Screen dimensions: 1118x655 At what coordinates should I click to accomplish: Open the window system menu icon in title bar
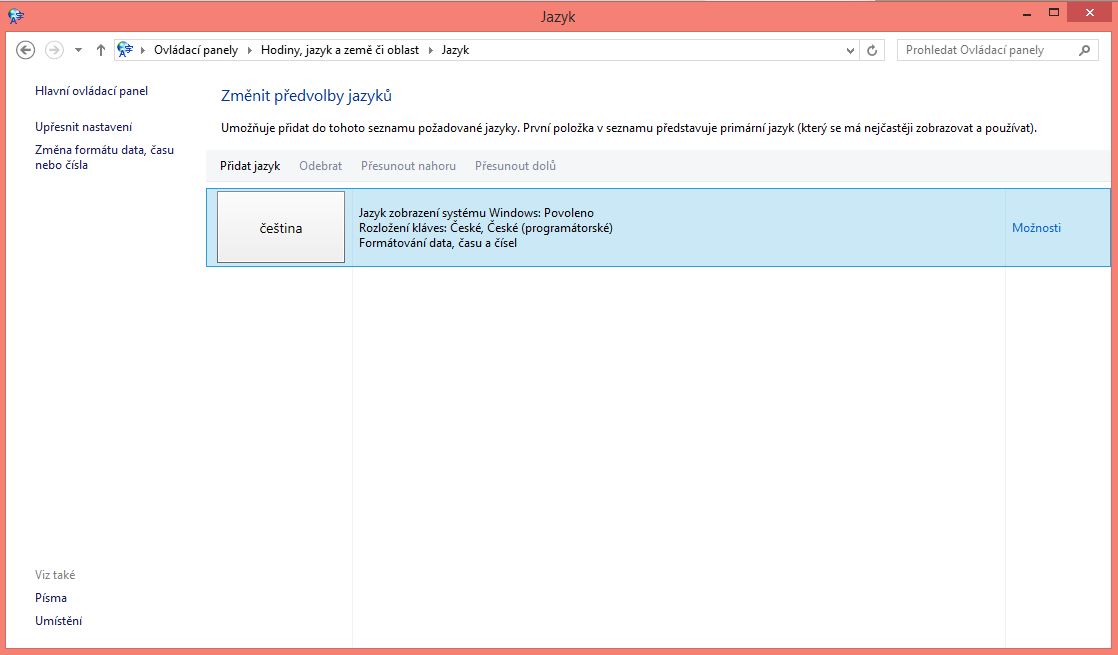coord(16,16)
